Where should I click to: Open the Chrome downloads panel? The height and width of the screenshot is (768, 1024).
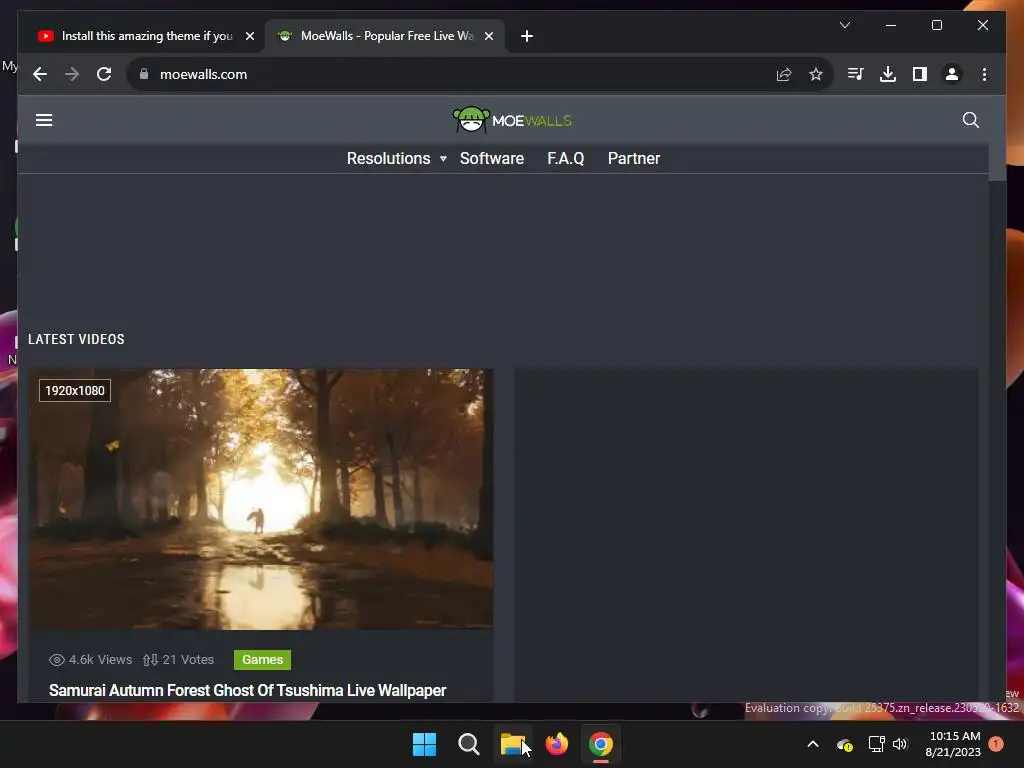pos(888,74)
